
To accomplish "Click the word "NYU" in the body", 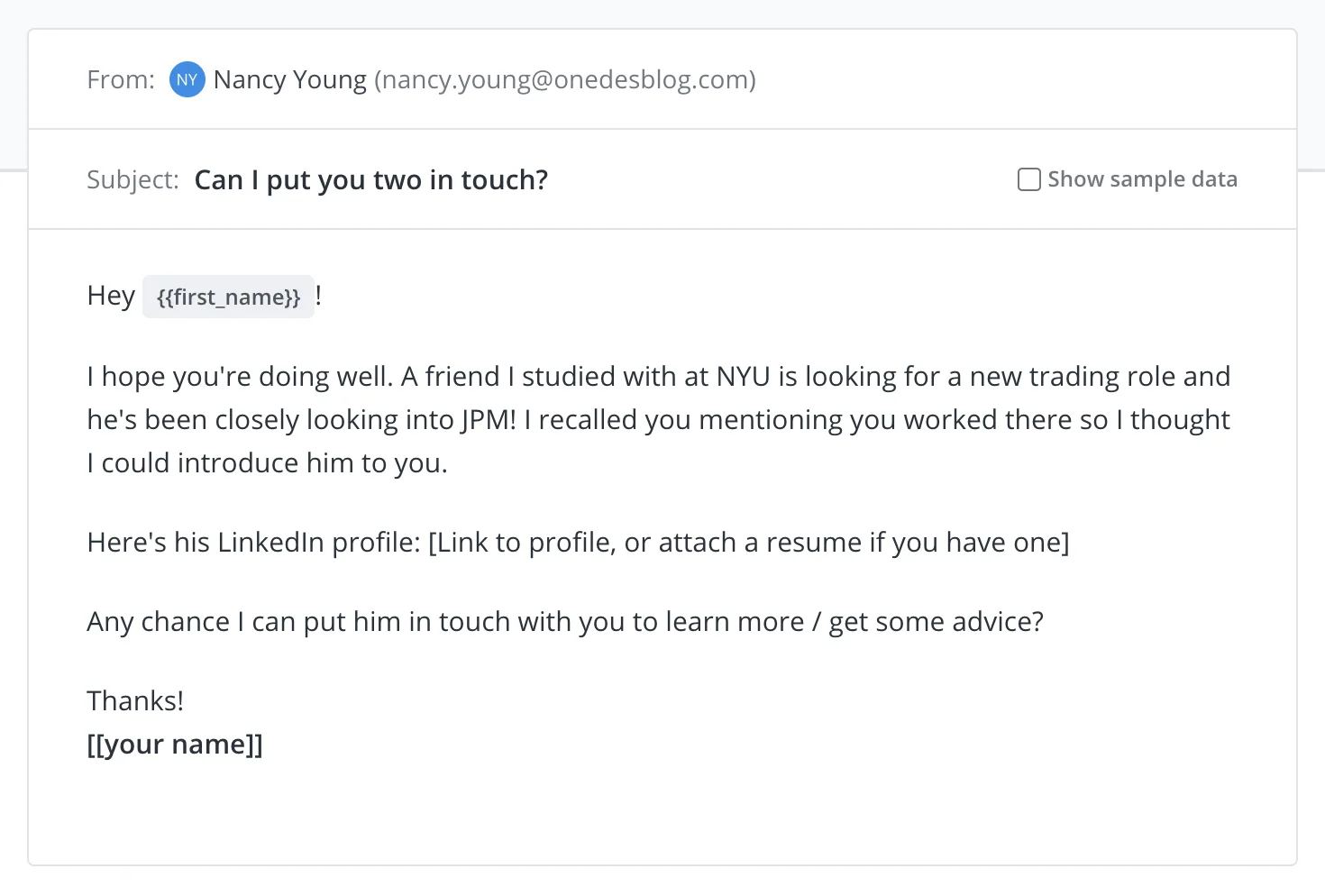I will pos(743,377).
